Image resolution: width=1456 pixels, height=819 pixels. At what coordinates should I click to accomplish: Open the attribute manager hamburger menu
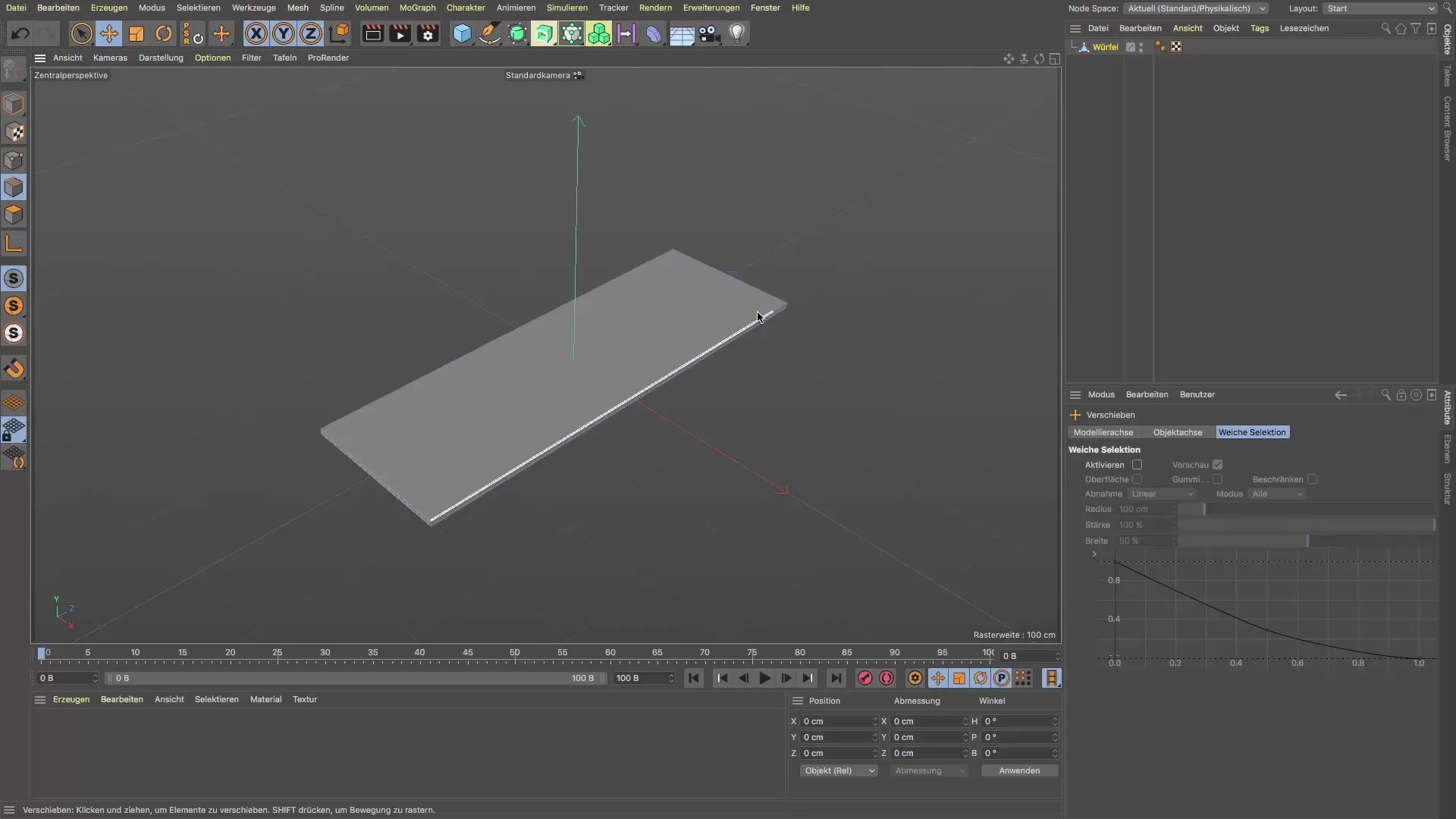click(1075, 394)
